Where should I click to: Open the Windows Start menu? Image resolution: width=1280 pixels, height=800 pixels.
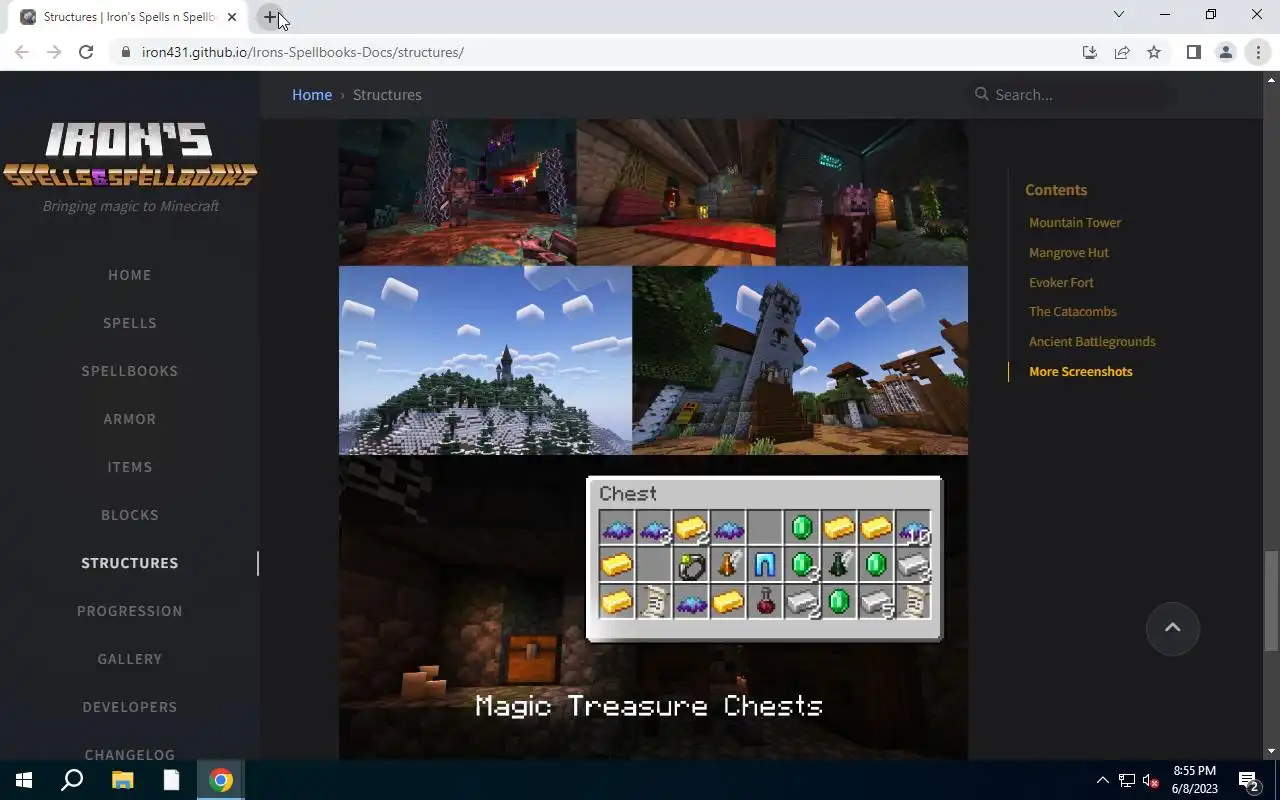(24, 780)
